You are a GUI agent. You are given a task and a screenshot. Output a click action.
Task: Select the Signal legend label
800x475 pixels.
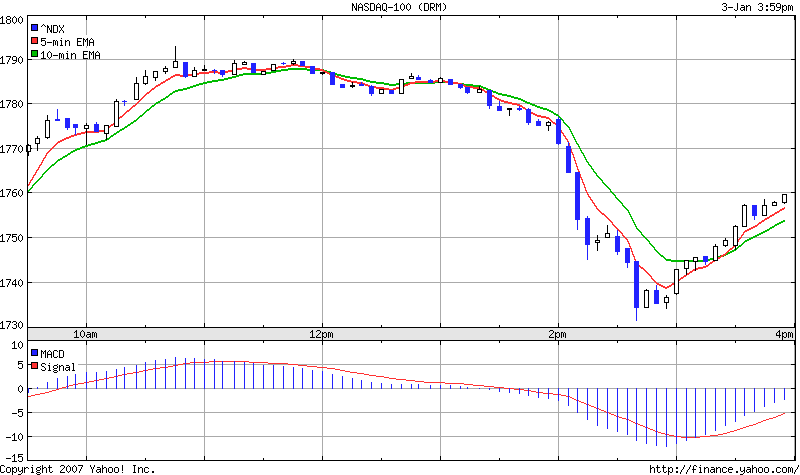(x=58, y=367)
